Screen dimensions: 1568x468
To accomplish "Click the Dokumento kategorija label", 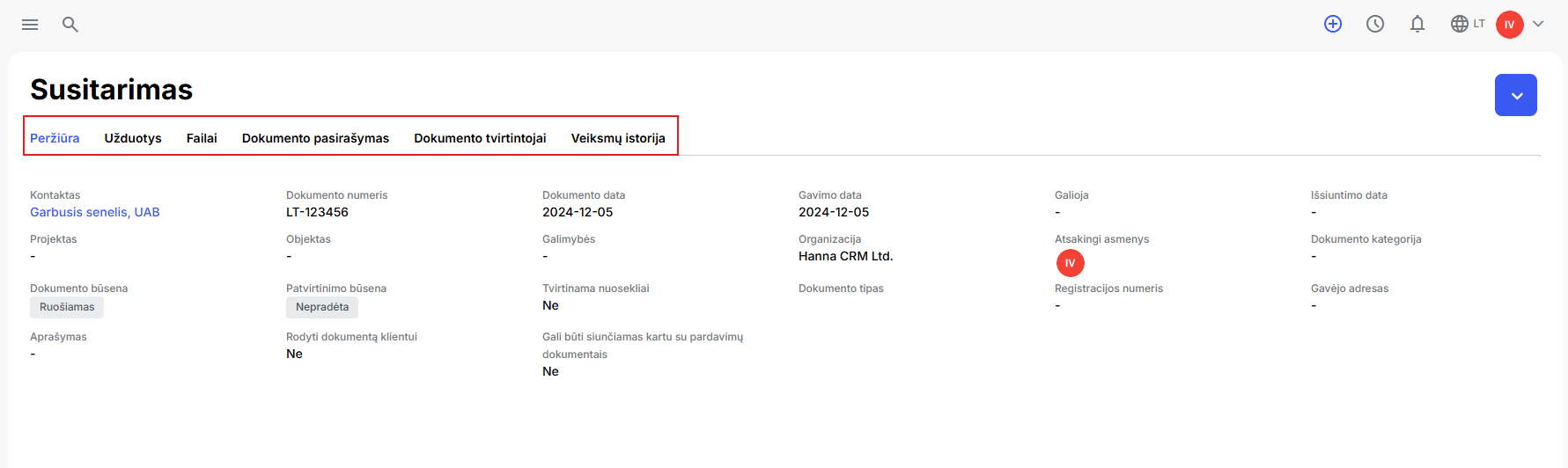I will click(1366, 239).
